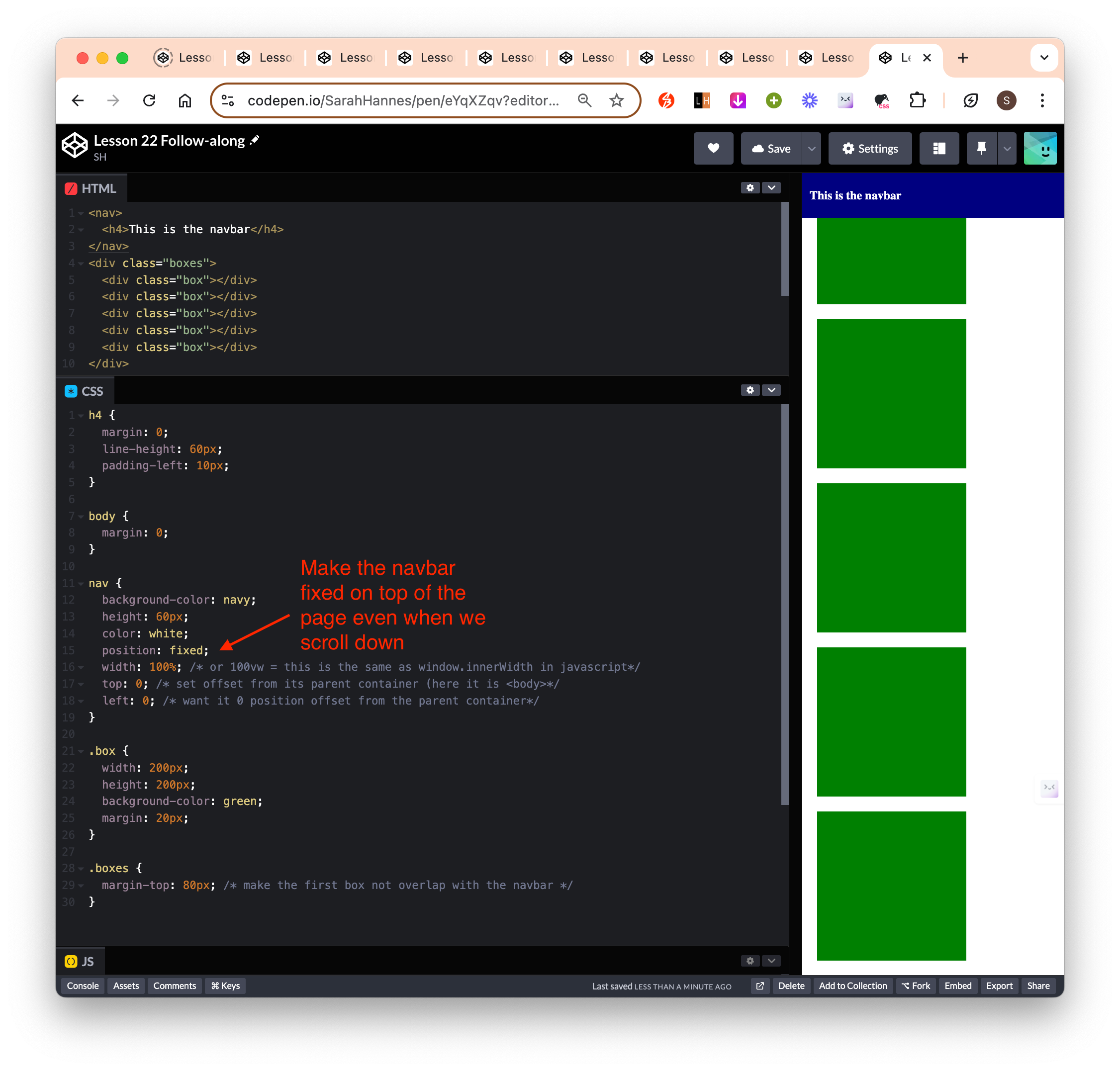Screen dimensions: 1120x1071
Task: Open JS editor settings gear
Action: pyautogui.click(x=749, y=961)
